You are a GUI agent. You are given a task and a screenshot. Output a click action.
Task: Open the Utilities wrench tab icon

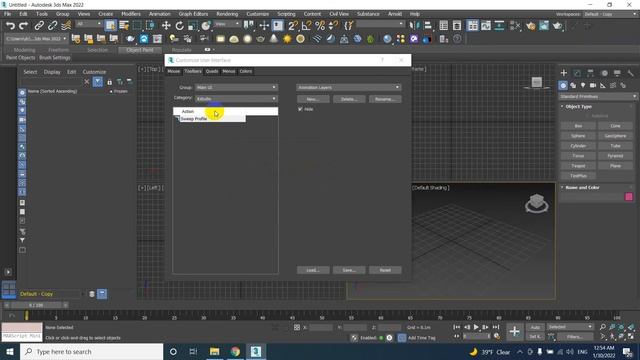pos(631,73)
